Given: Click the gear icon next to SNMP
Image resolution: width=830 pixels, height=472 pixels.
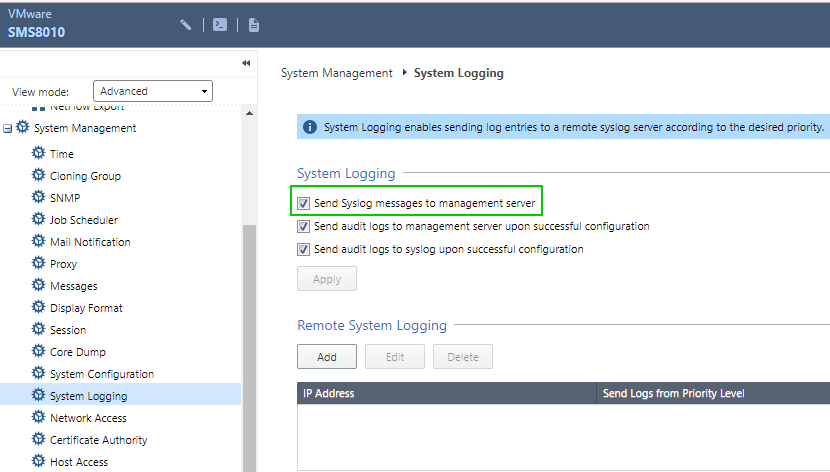Looking at the screenshot, I should 39,198.
